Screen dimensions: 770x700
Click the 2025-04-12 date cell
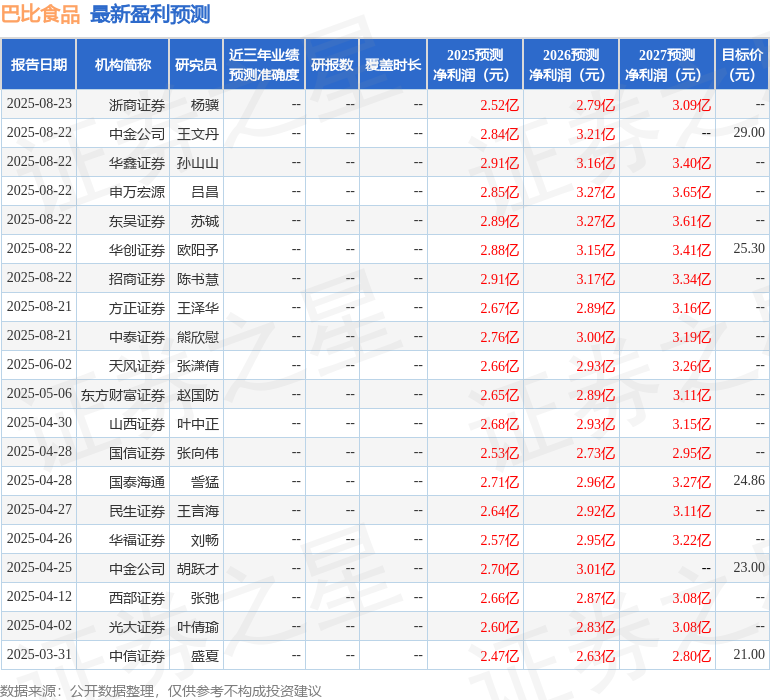click(39, 596)
